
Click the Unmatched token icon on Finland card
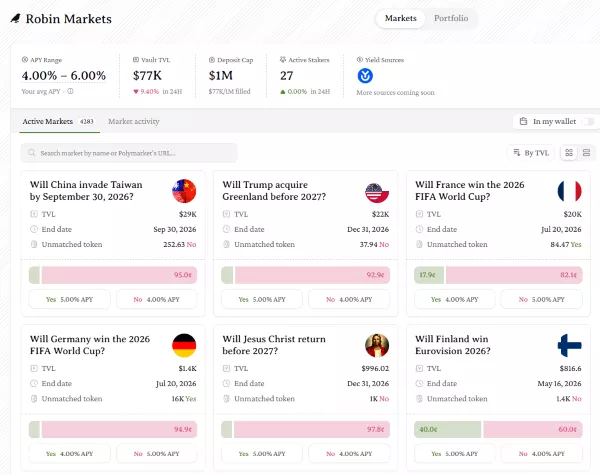pyautogui.click(x=419, y=398)
